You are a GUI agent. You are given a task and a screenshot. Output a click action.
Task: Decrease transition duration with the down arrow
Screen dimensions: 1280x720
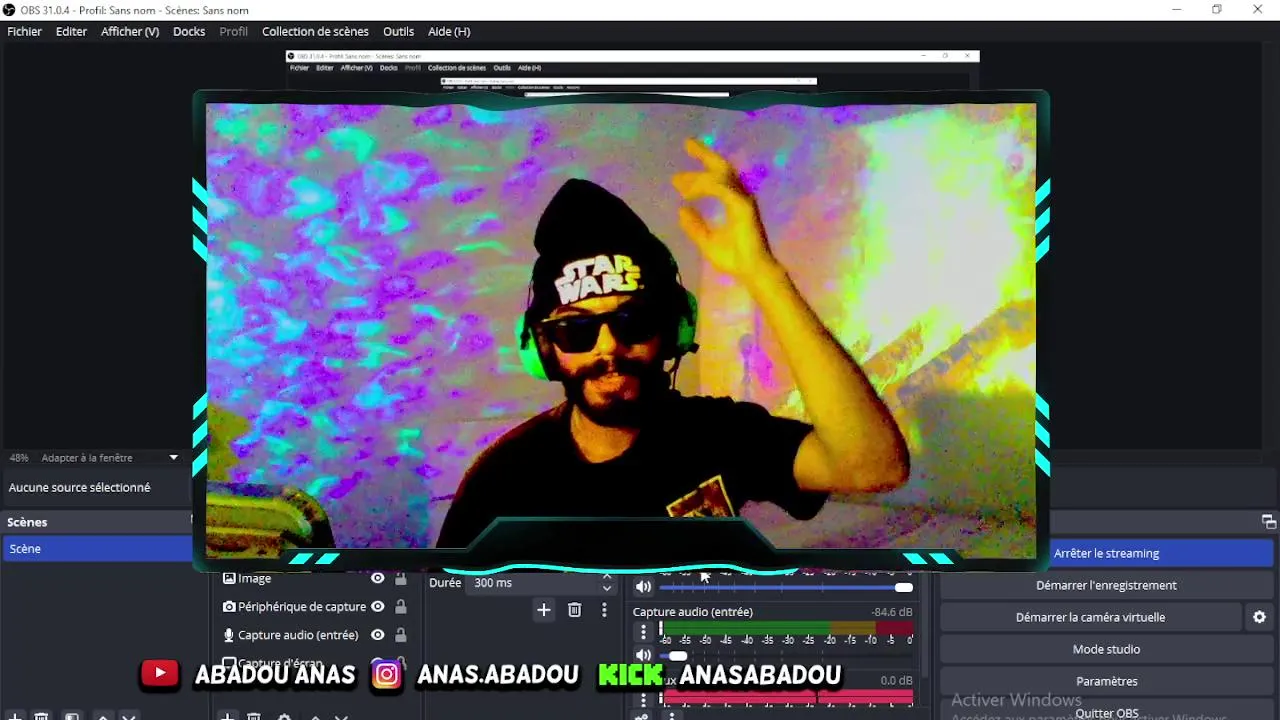coord(606,589)
